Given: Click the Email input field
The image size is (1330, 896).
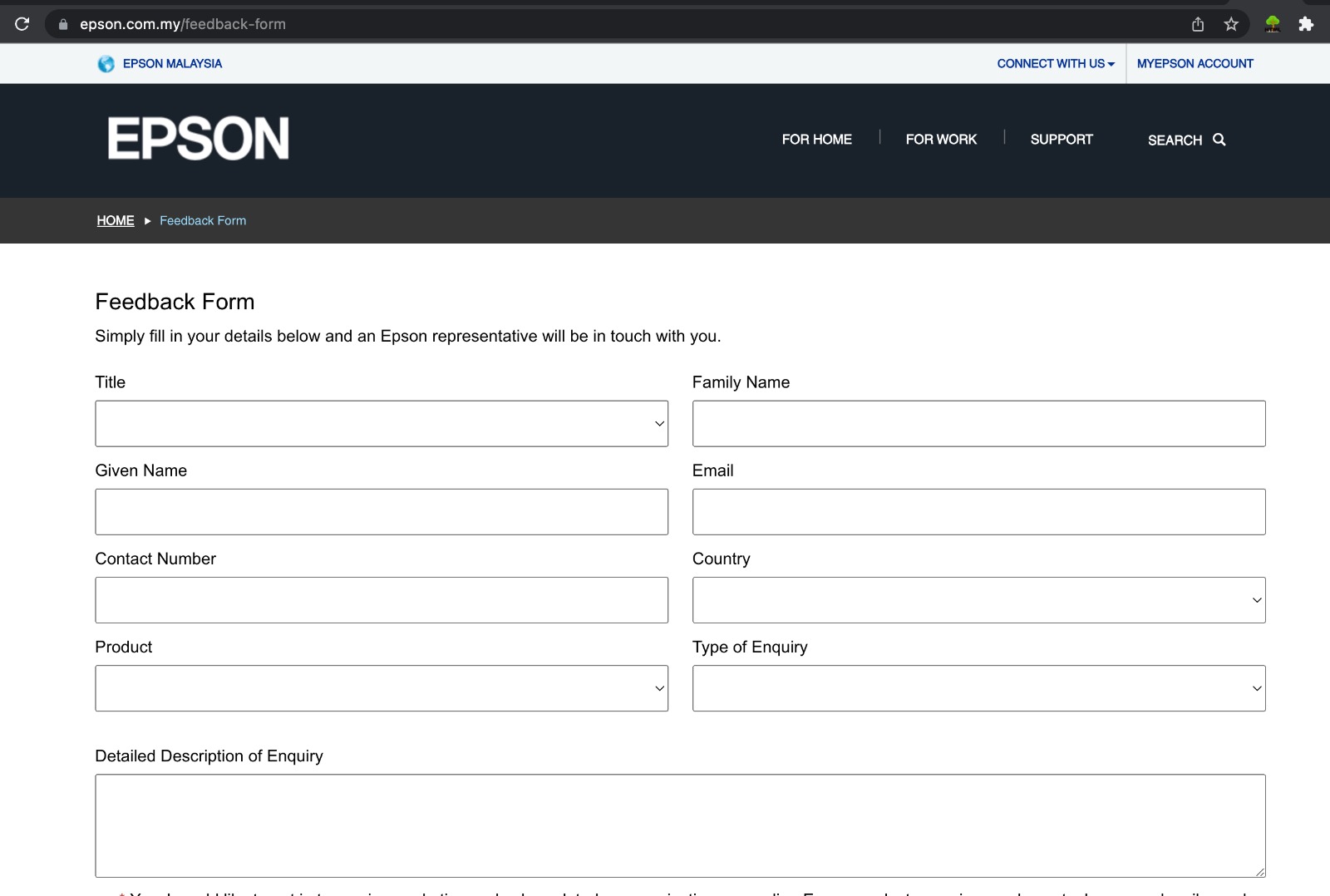Looking at the screenshot, I should (x=978, y=511).
